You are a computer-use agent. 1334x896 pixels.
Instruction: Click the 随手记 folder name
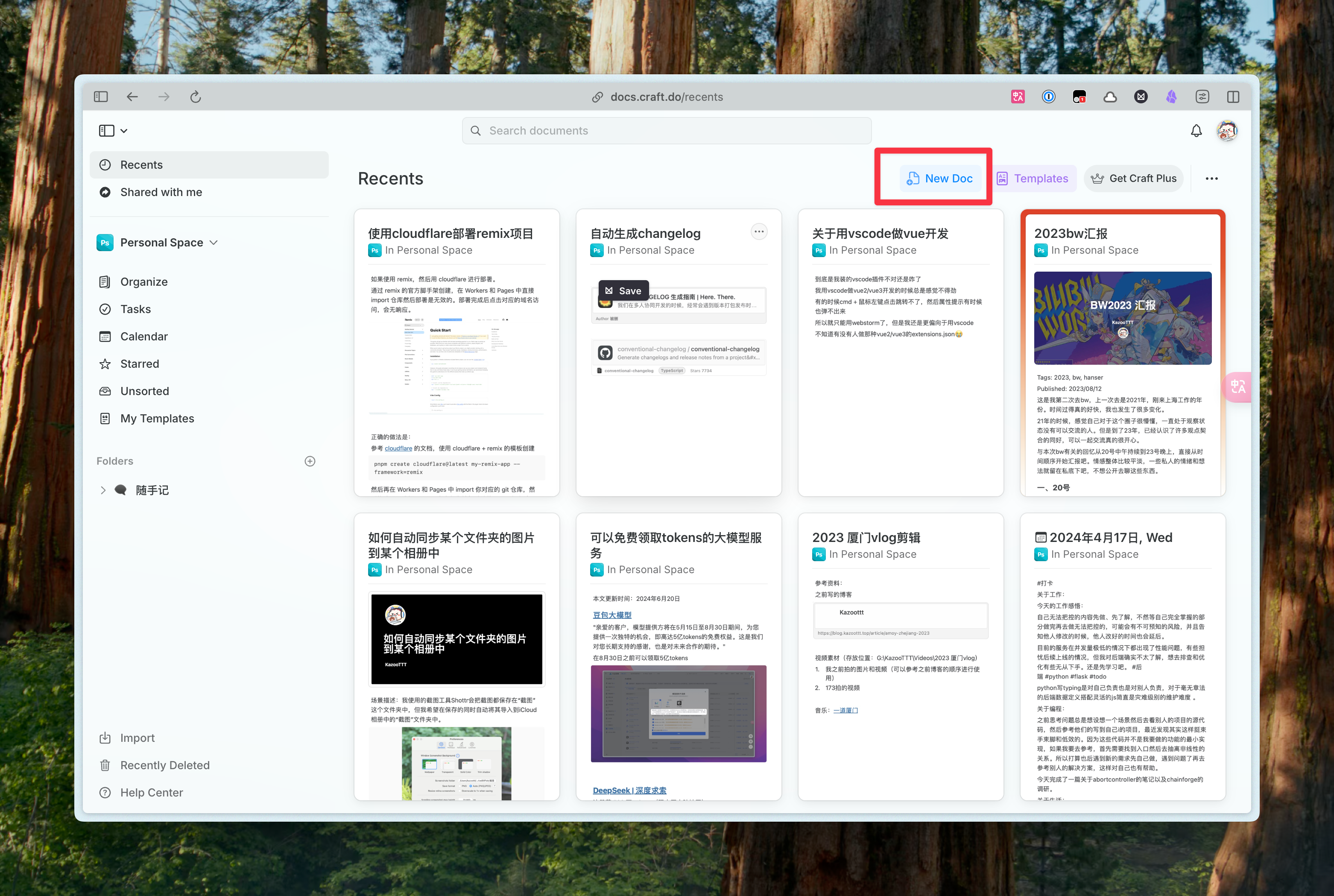point(152,490)
